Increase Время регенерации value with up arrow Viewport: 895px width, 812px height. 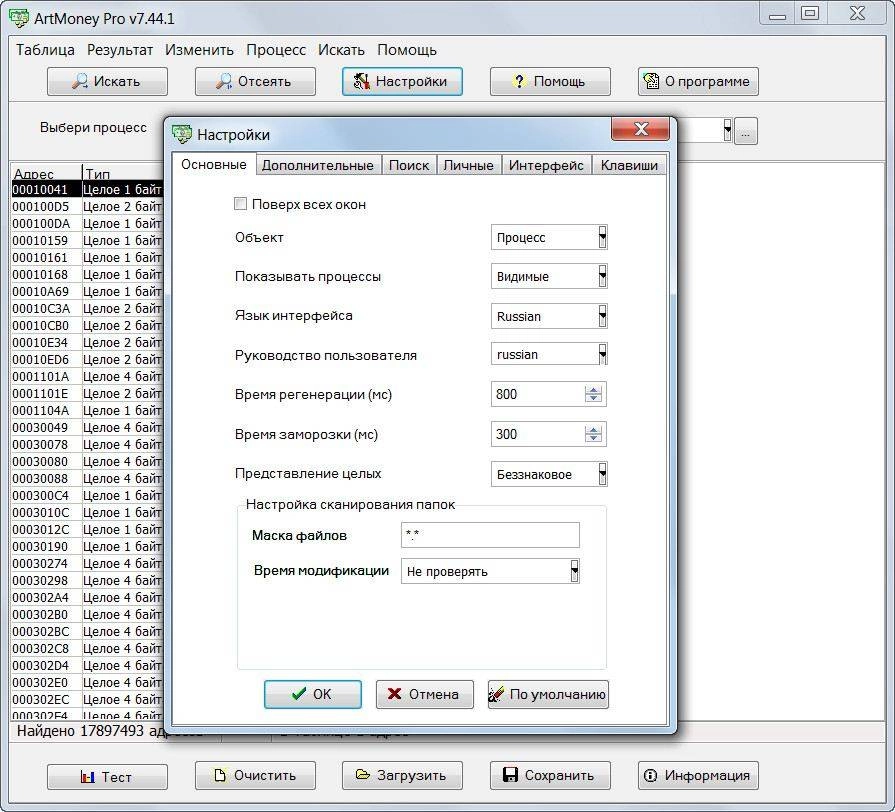point(594,390)
